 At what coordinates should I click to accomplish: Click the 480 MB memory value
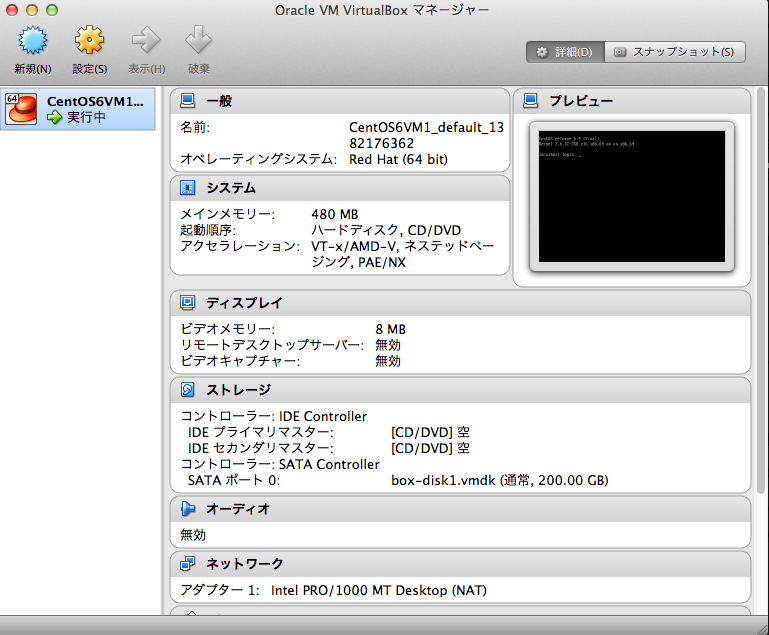click(334, 214)
